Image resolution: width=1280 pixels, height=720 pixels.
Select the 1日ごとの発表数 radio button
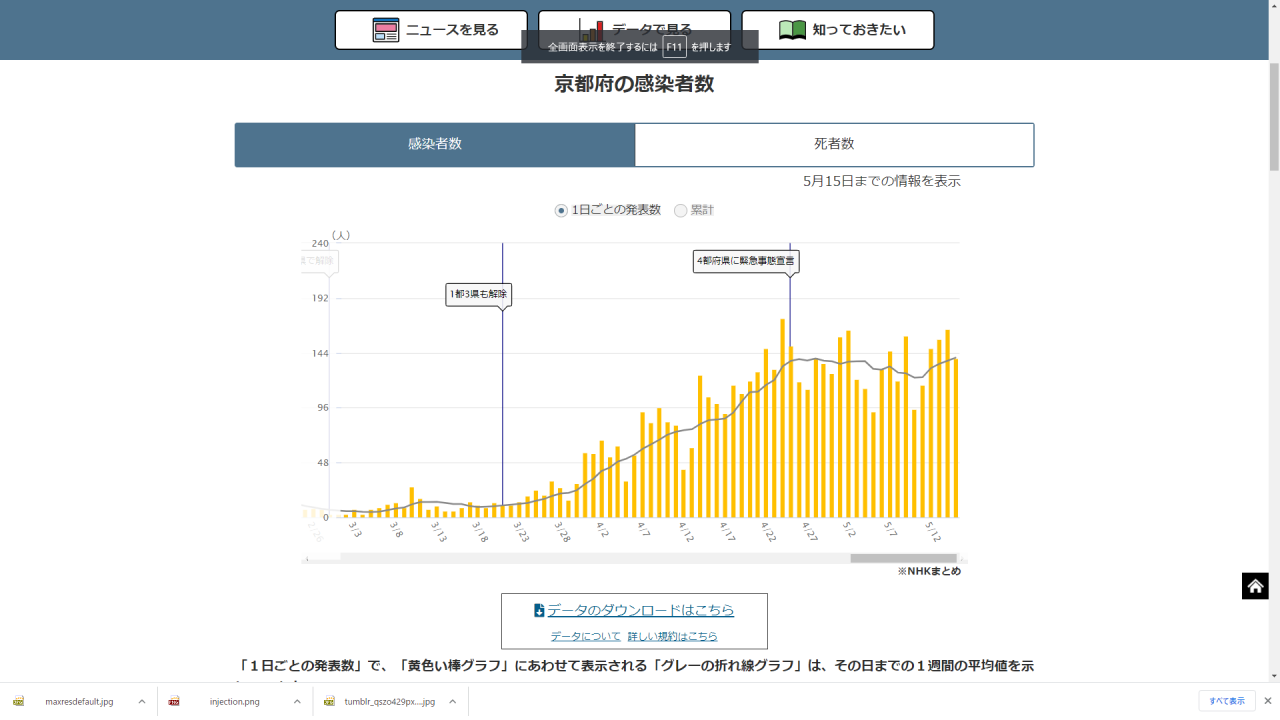(561, 210)
